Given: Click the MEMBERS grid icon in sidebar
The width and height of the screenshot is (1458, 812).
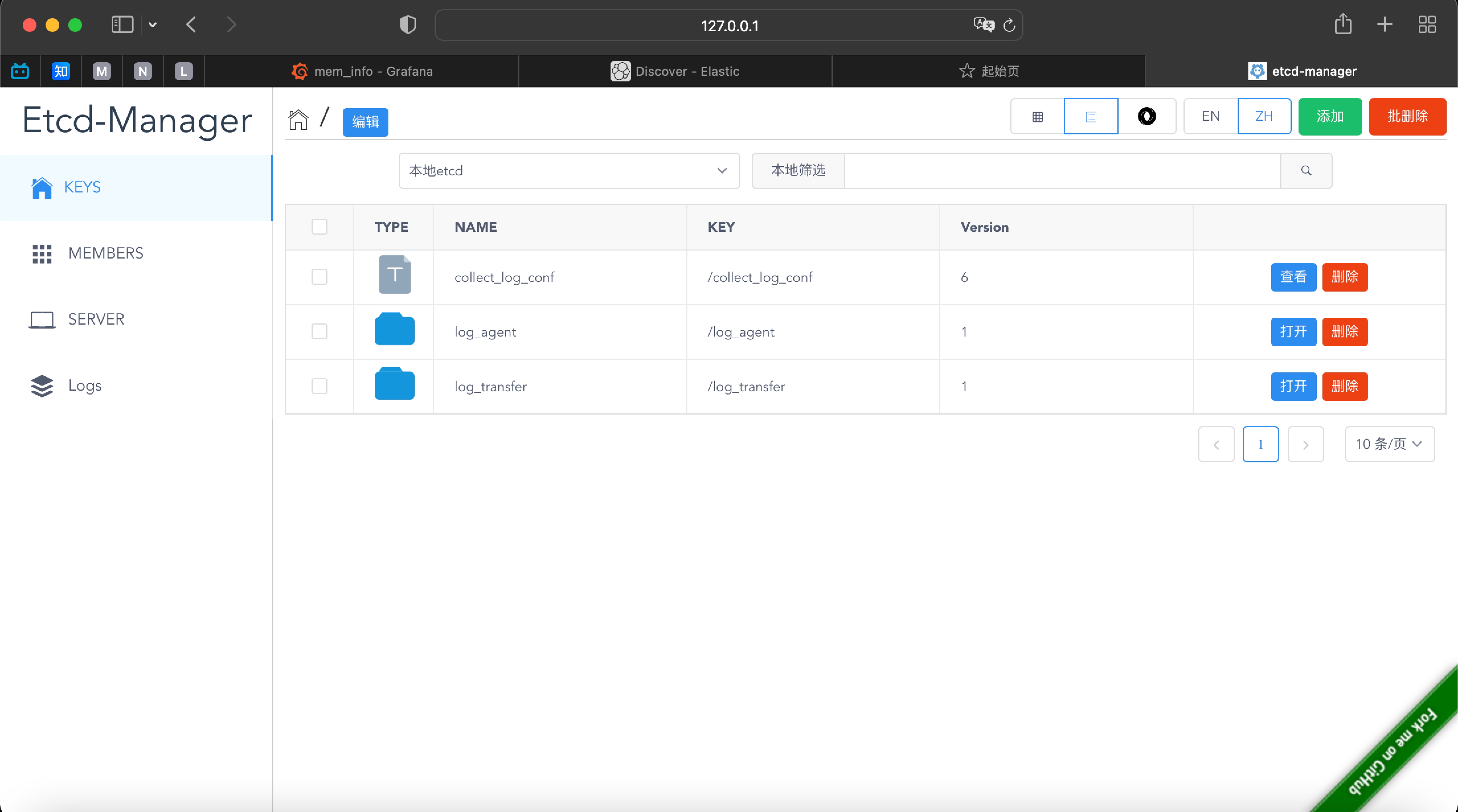Looking at the screenshot, I should [x=42, y=253].
